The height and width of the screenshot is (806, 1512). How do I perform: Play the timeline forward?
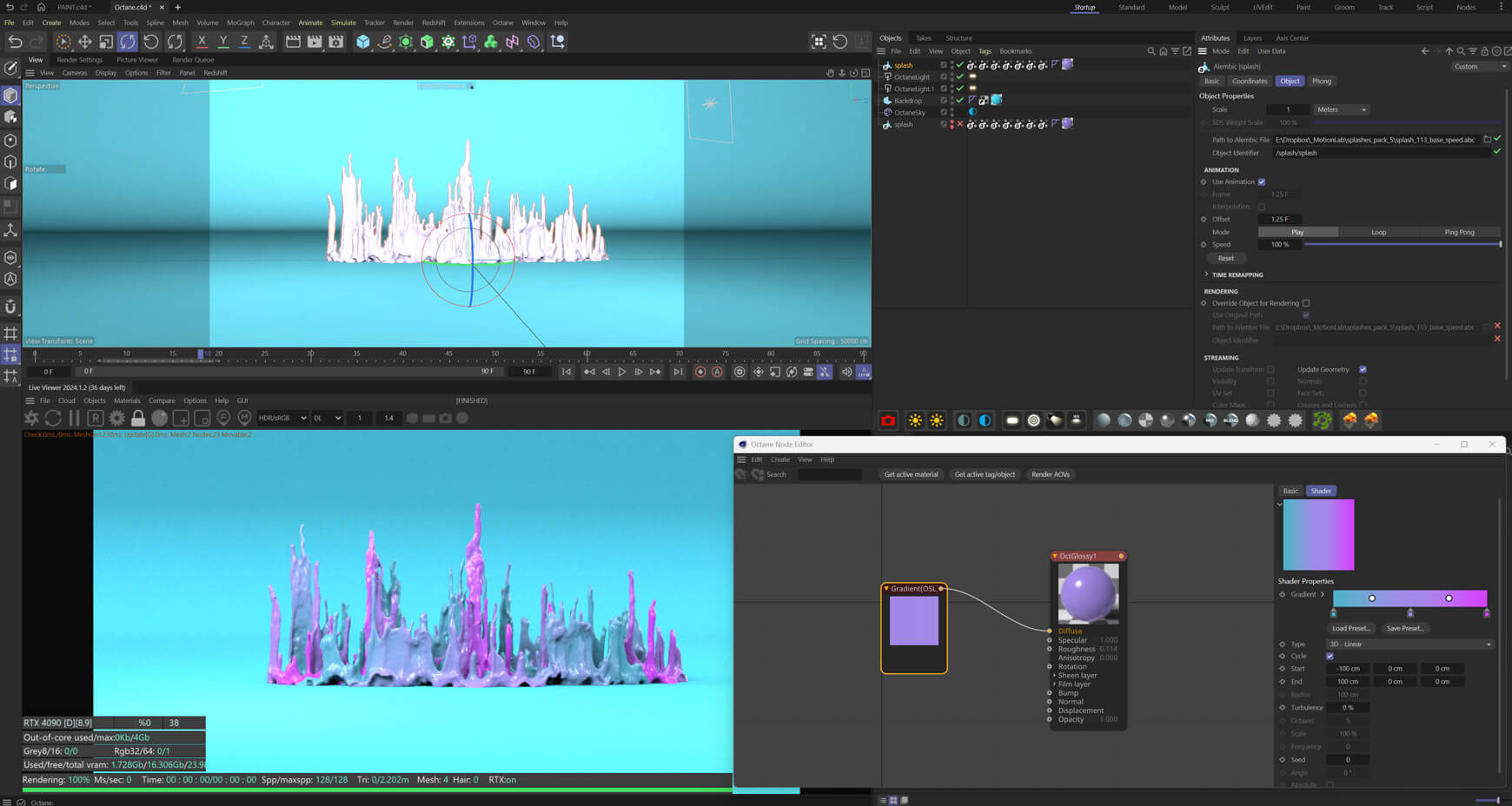click(622, 372)
